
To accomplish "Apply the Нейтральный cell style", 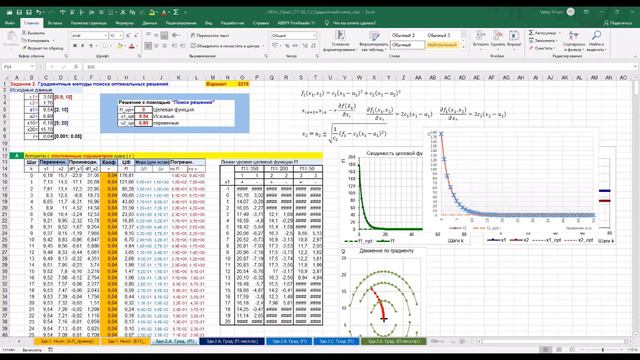I will click(x=442, y=45).
